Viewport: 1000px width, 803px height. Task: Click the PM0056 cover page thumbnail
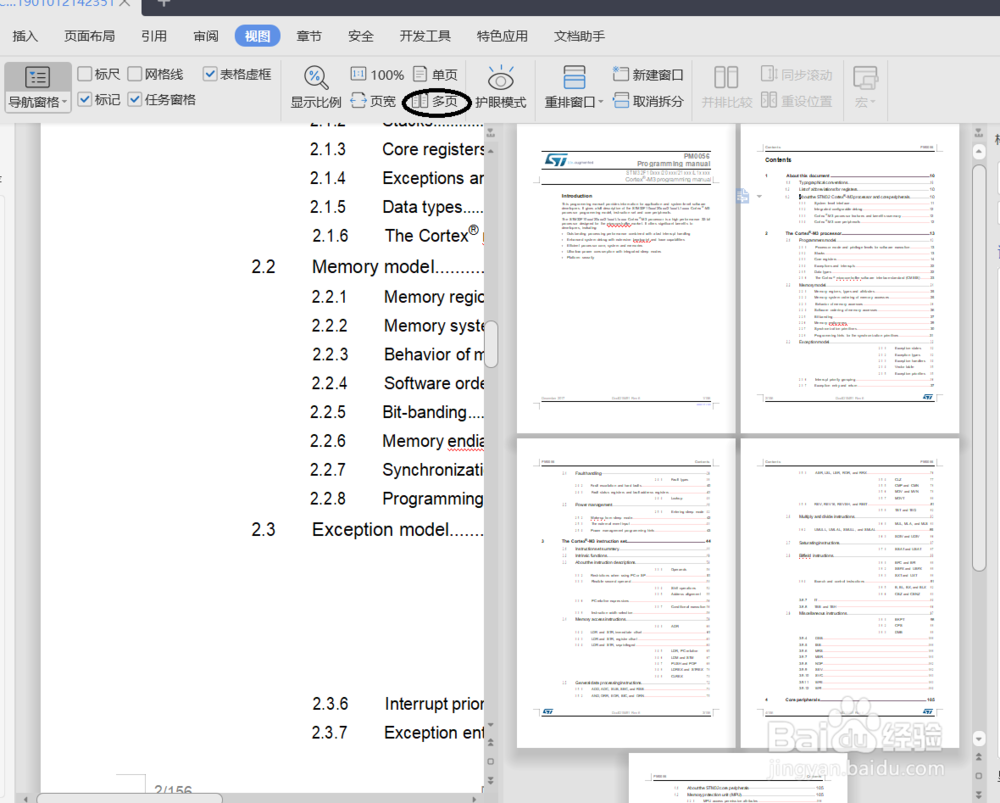[626, 279]
